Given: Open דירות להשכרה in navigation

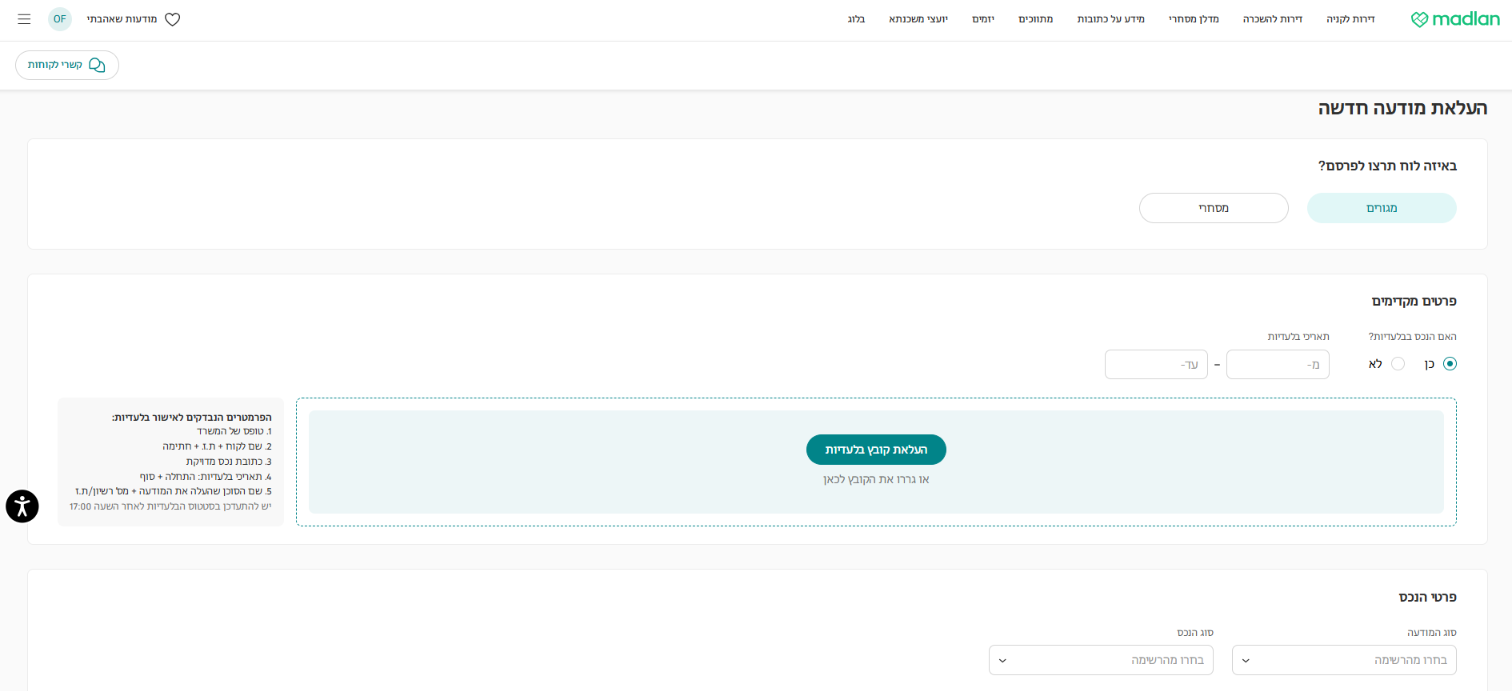Looking at the screenshot, I should (x=1272, y=19).
